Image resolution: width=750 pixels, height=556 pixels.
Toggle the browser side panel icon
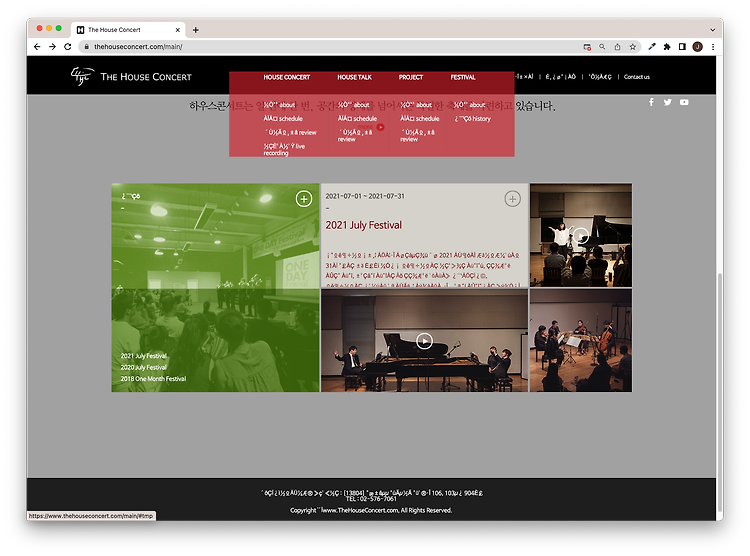point(682,47)
